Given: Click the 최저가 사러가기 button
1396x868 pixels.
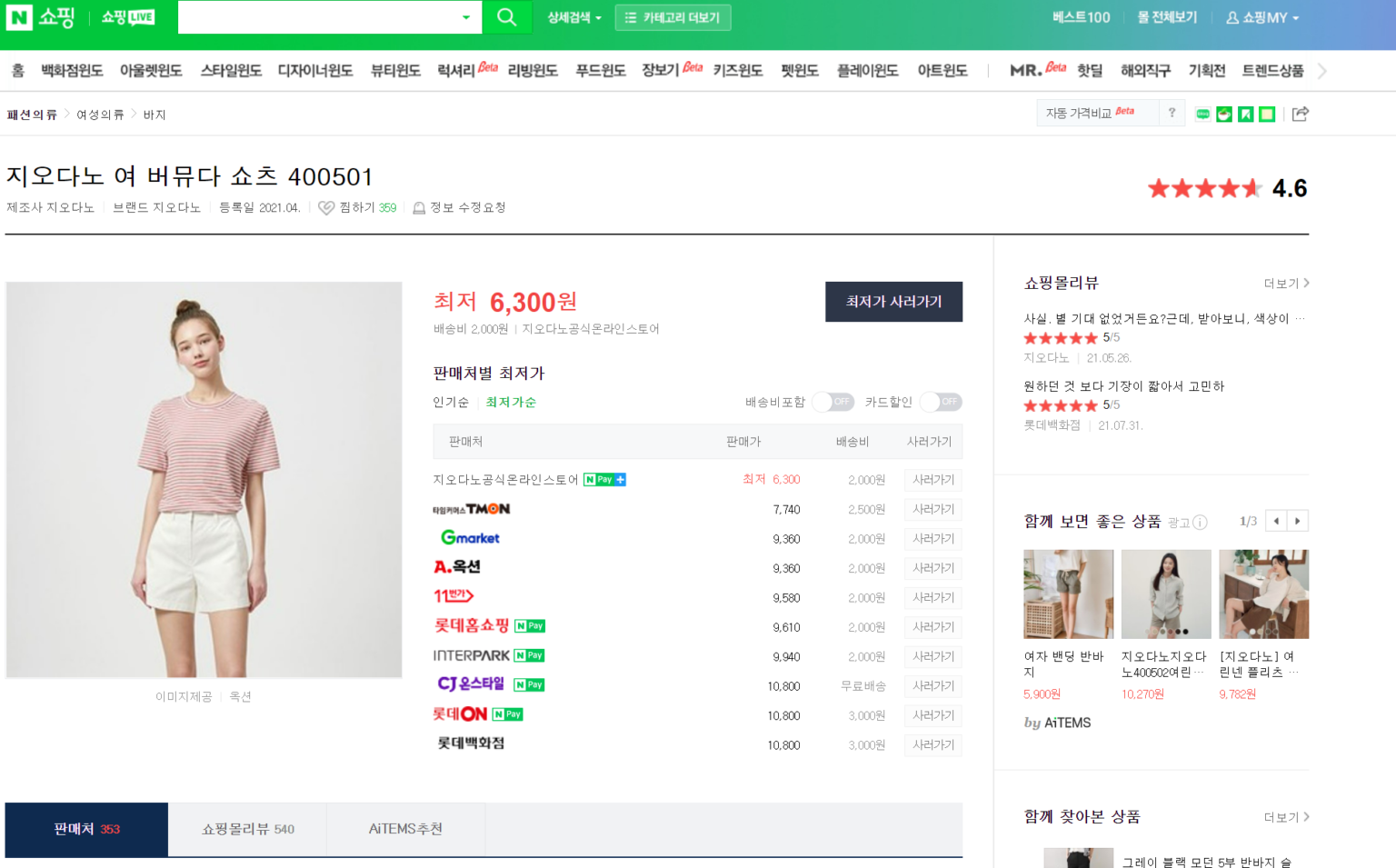Looking at the screenshot, I should click(893, 302).
